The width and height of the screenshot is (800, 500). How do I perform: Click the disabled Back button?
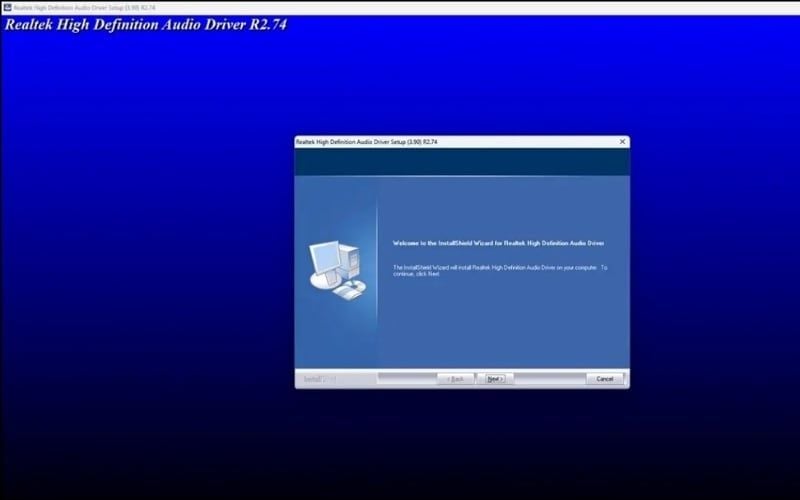coord(456,379)
